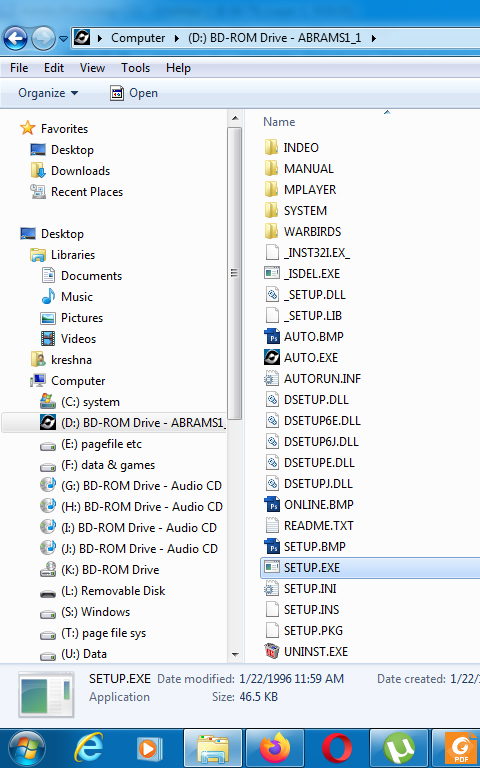Click the SETUP.PKG file name
480x768 pixels.
point(313,631)
